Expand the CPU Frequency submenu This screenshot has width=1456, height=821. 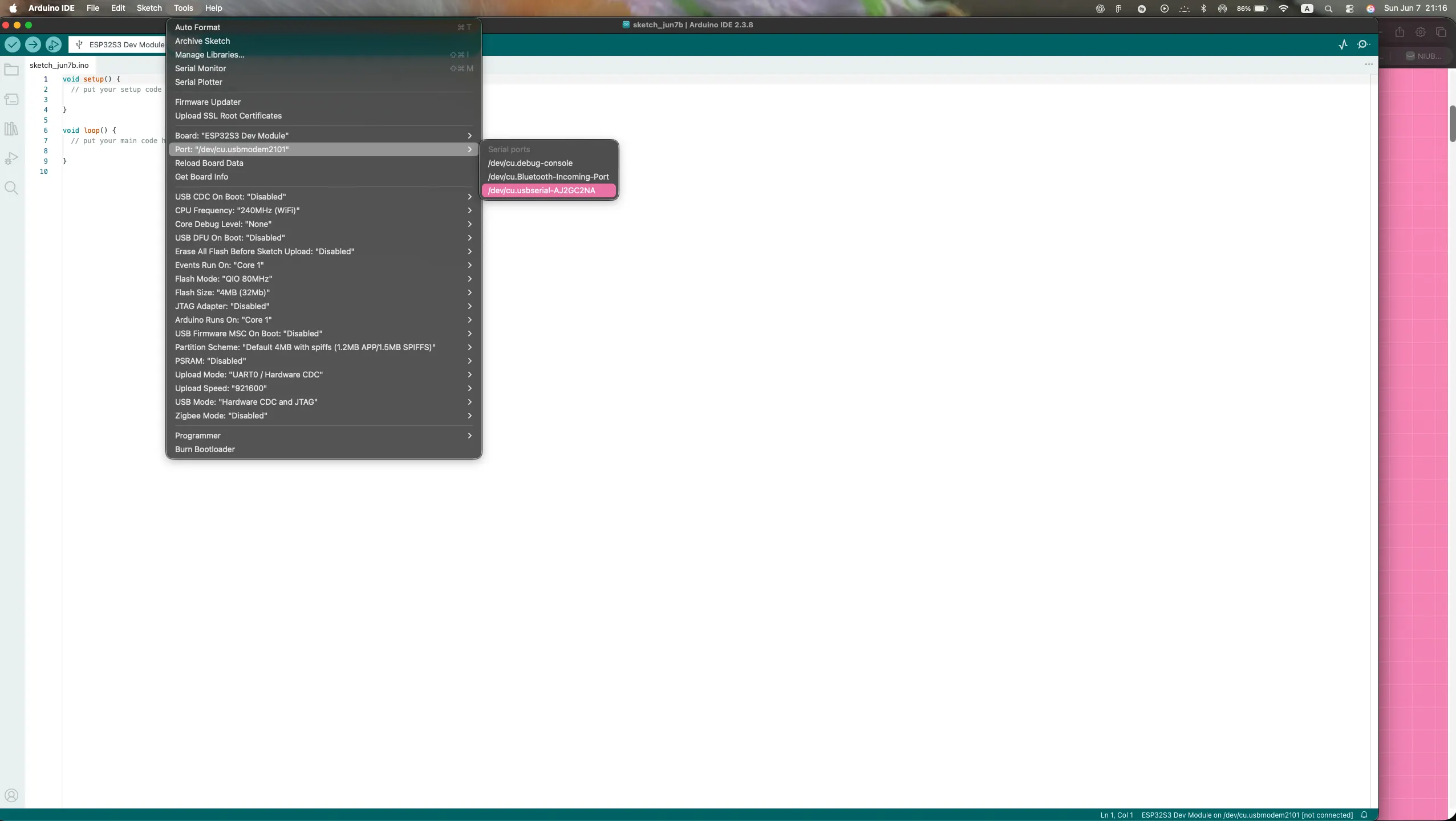click(x=323, y=210)
